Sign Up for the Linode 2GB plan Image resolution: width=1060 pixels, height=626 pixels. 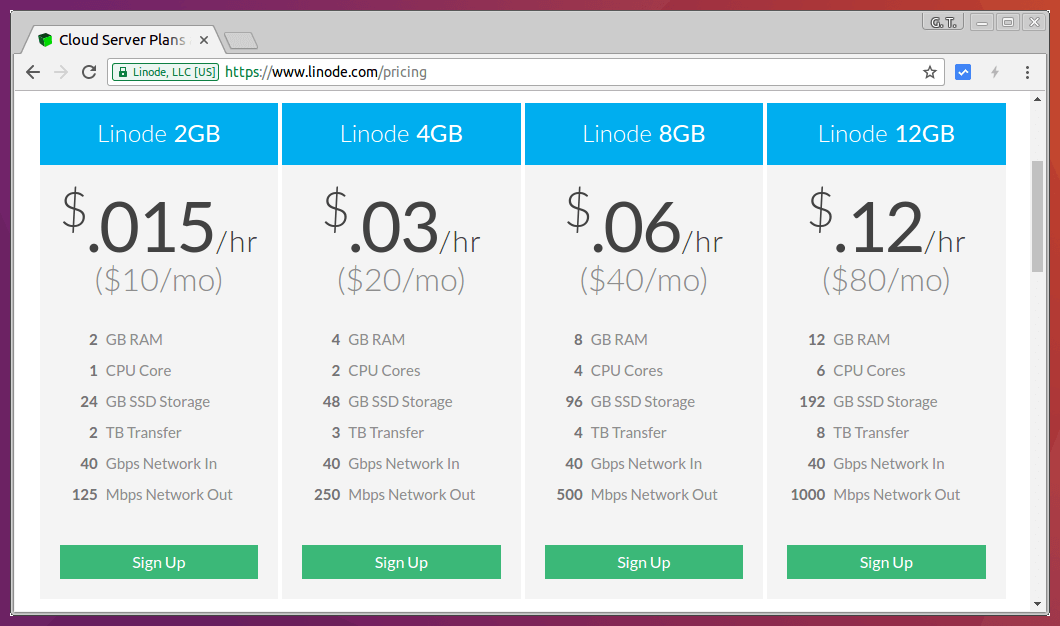(x=158, y=562)
